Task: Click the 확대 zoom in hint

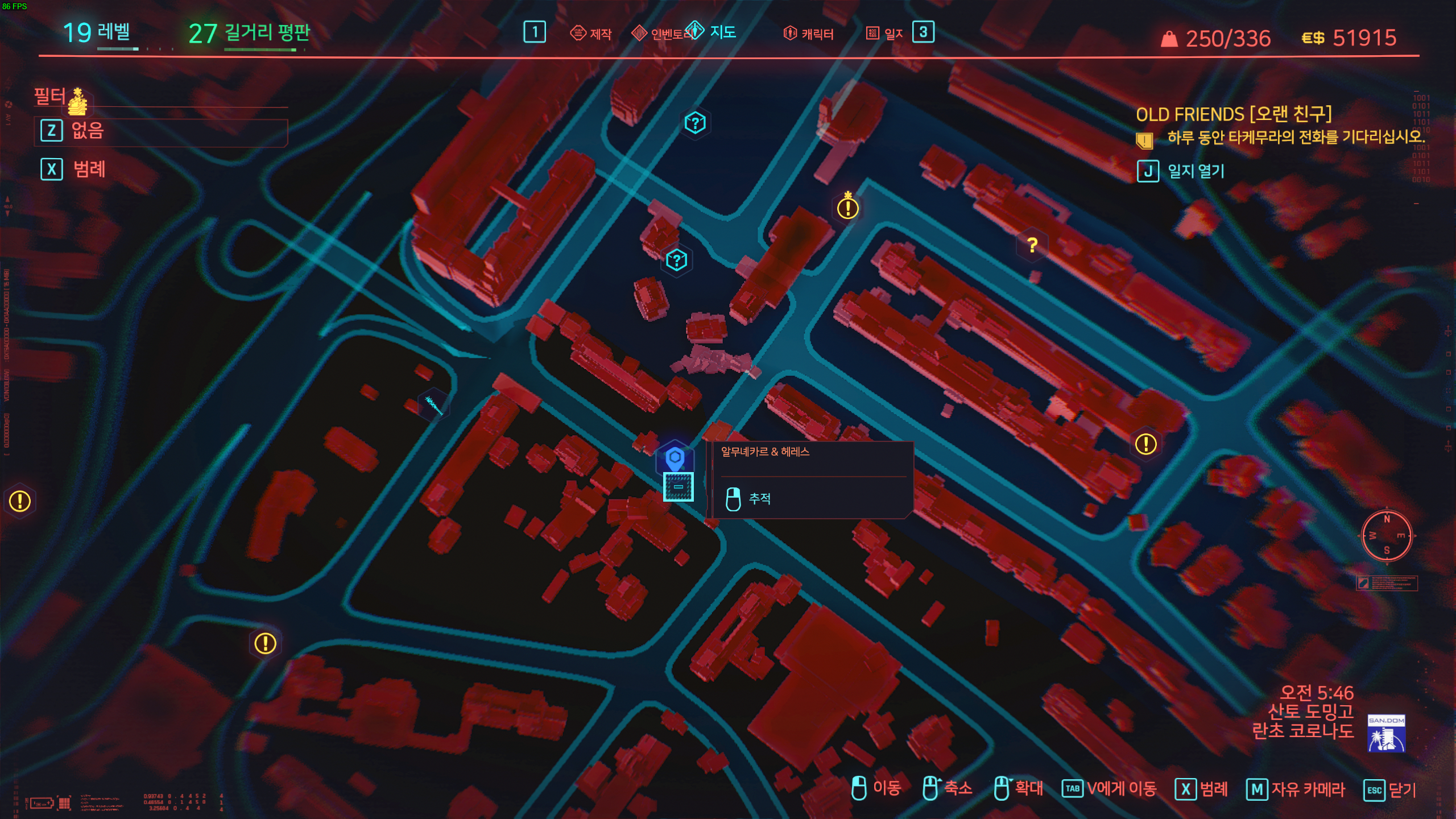Action: click(x=1019, y=788)
